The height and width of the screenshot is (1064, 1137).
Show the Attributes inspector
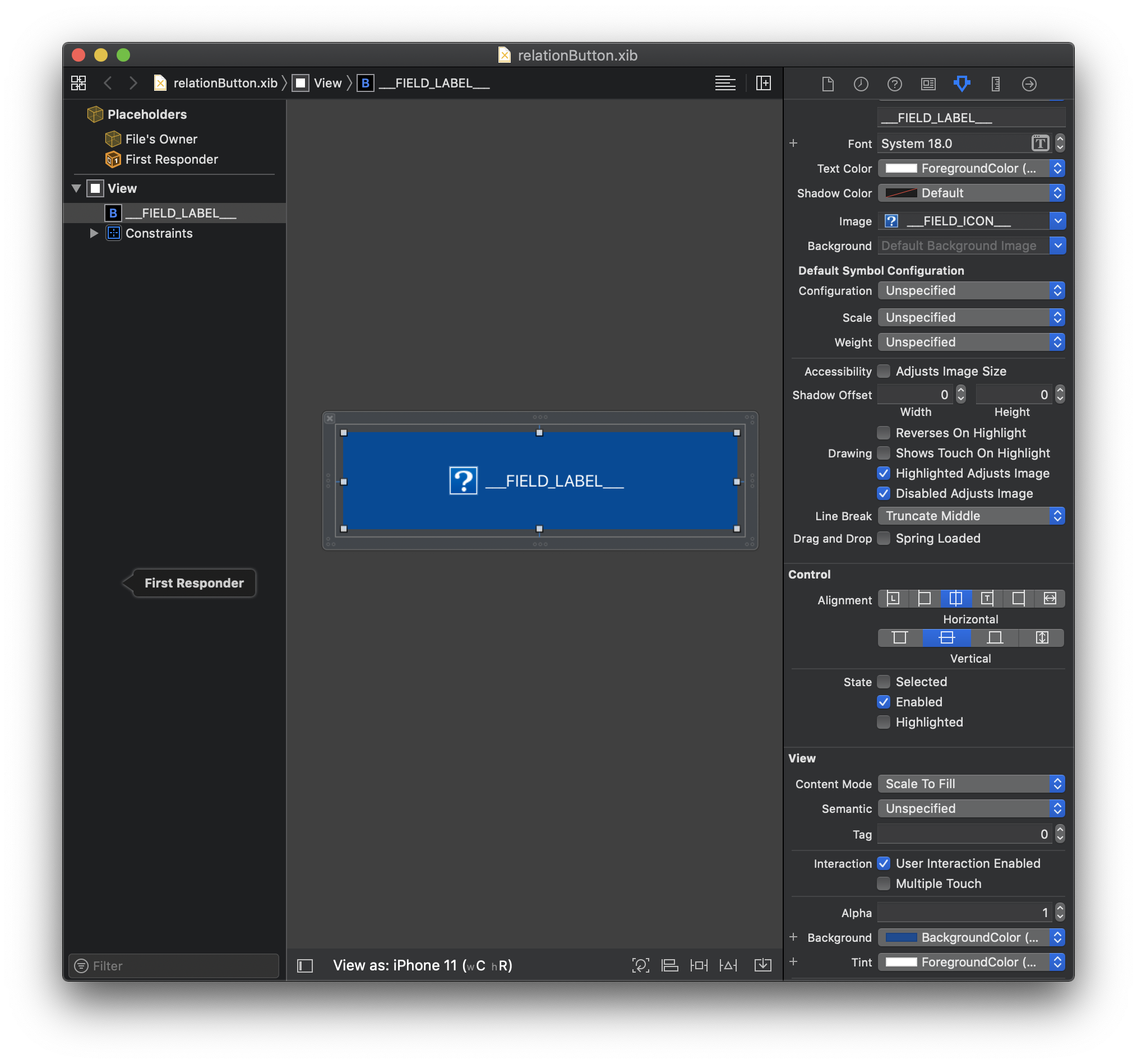click(962, 84)
